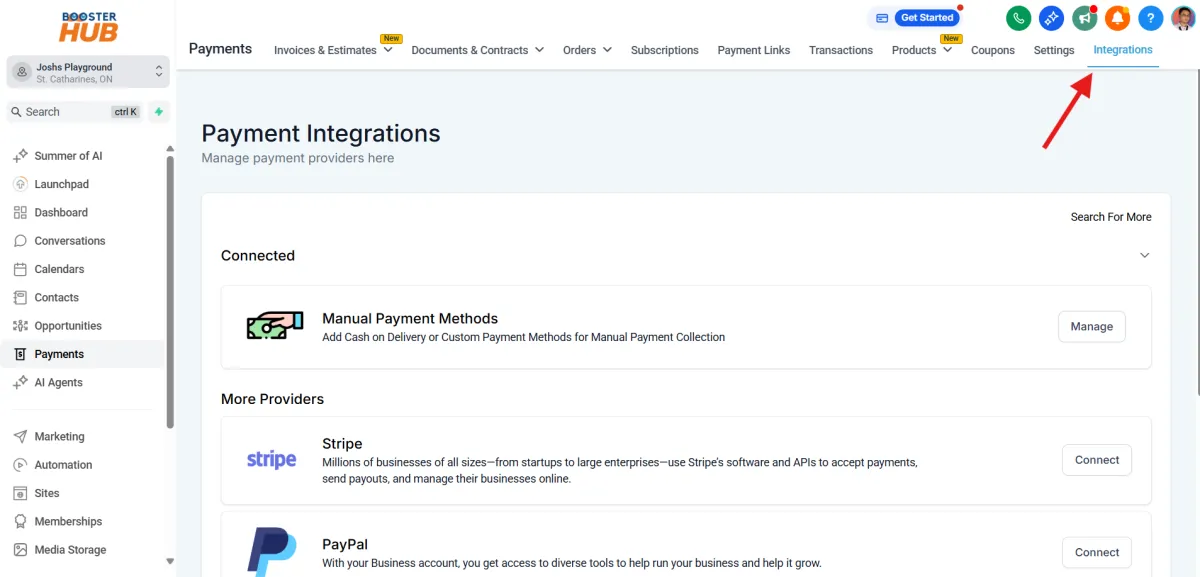Click the help question mark icon
The image size is (1200, 577).
click(x=1150, y=18)
